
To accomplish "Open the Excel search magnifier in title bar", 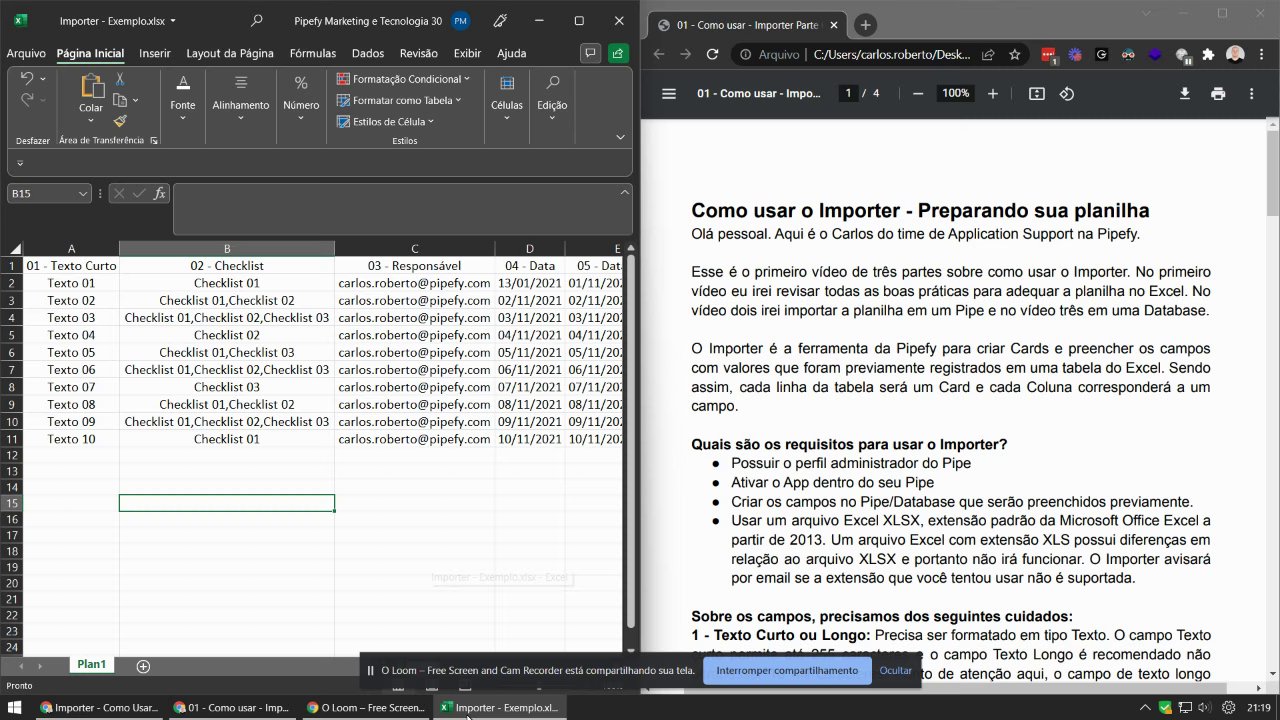I will pos(257,21).
